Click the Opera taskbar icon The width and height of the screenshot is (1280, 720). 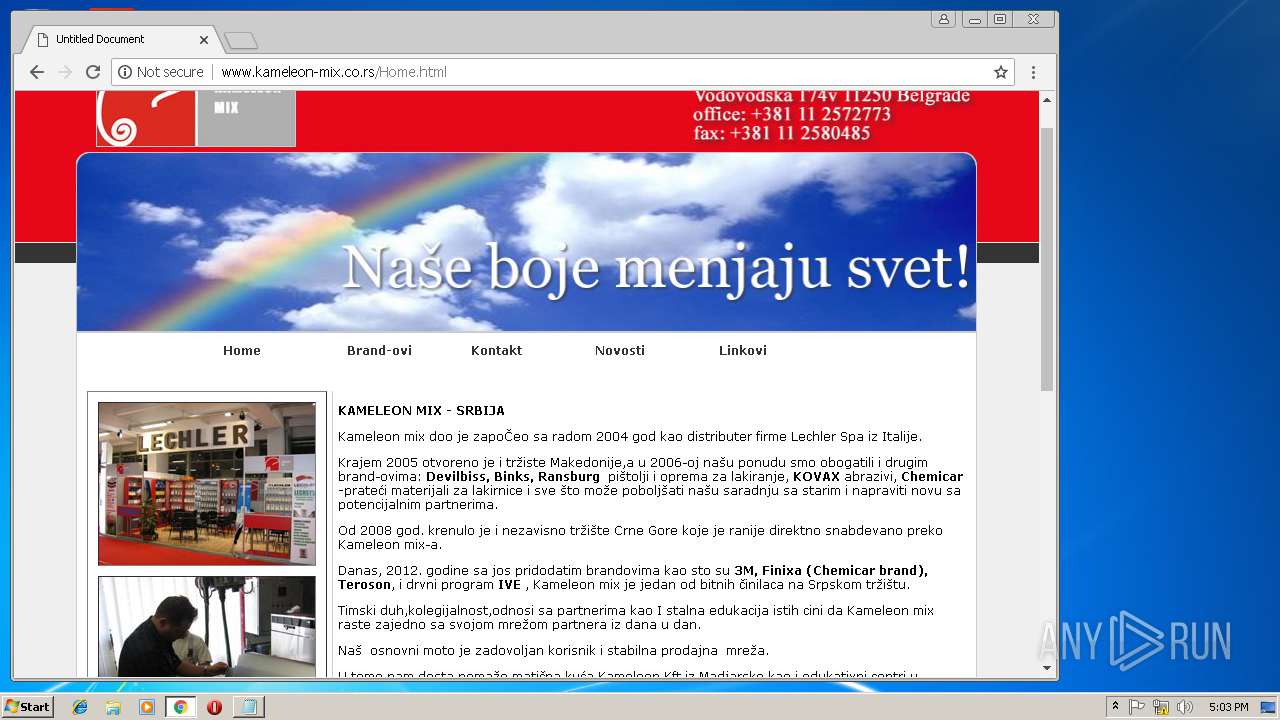[214, 707]
